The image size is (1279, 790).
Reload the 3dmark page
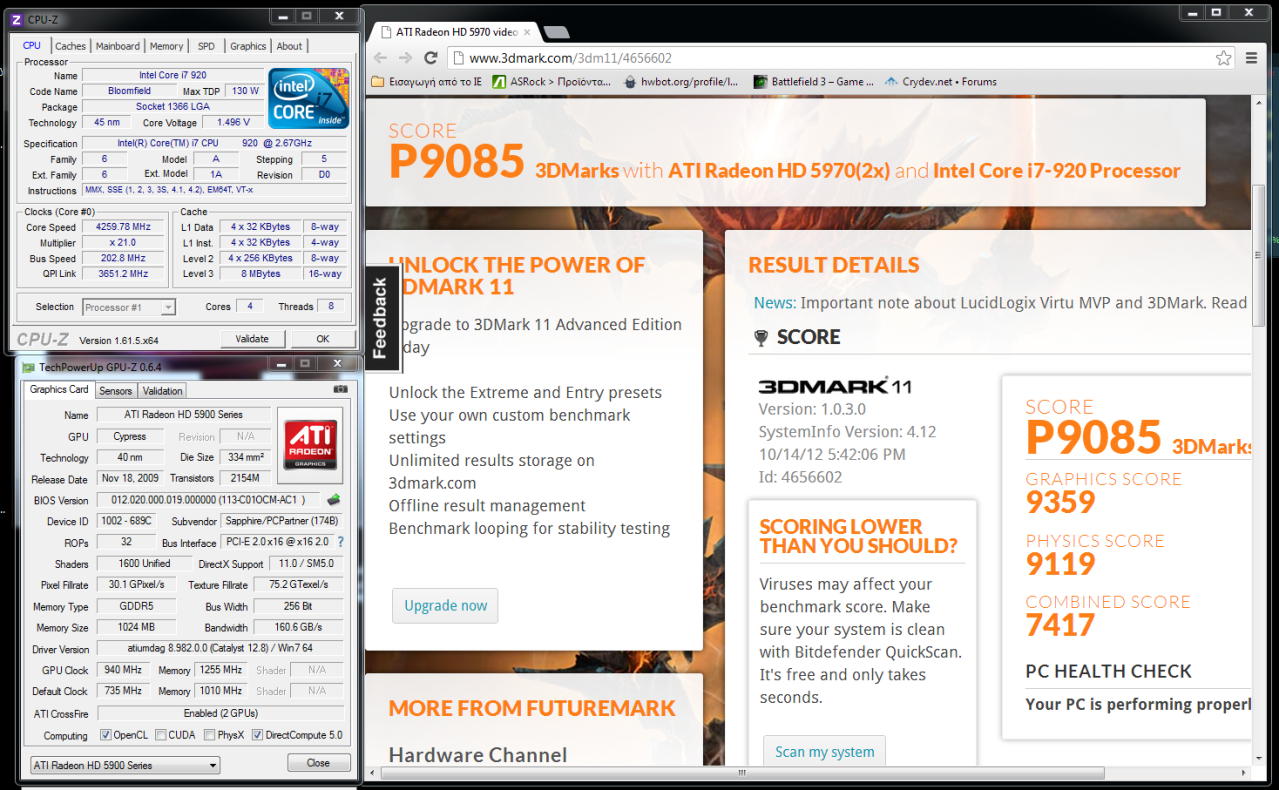pyautogui.click(x=432, y=58)
